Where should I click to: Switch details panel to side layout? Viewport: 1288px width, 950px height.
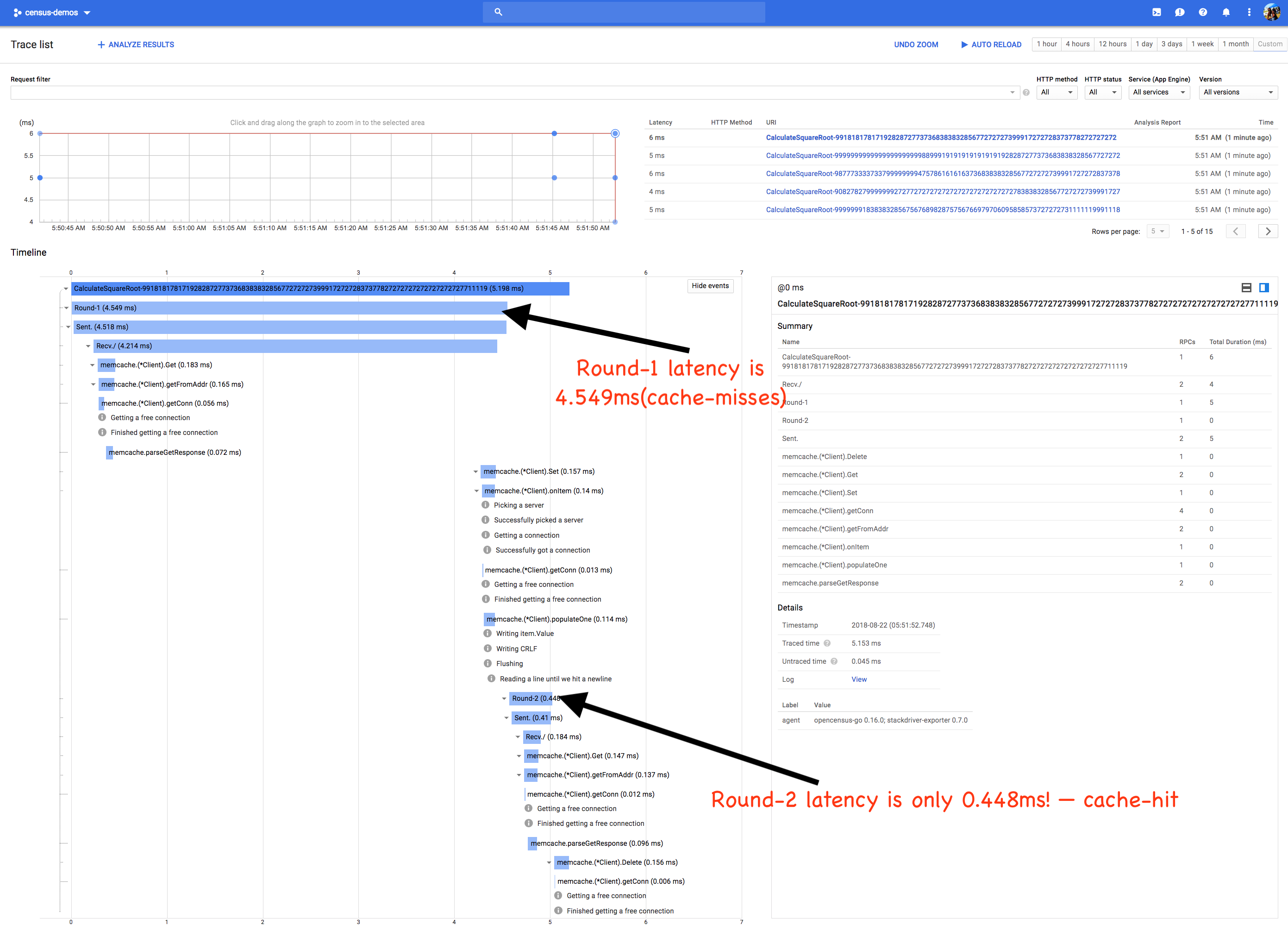[1264, 288]
